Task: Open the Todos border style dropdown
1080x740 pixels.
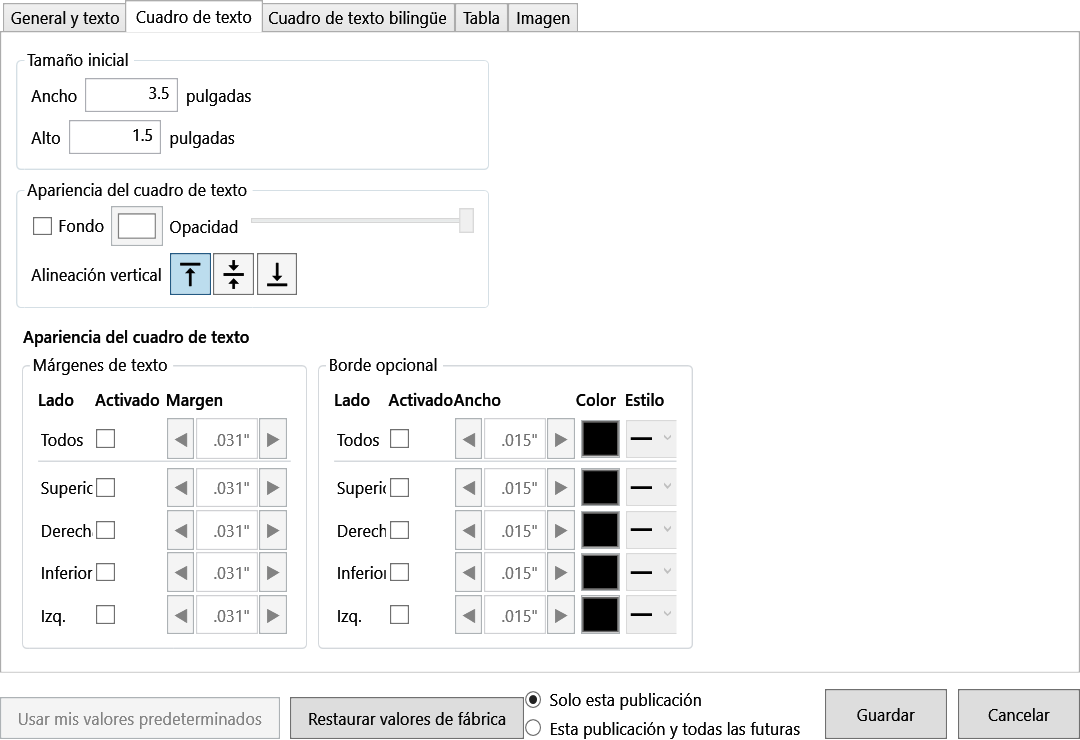Action: click(x=651, y=439)
